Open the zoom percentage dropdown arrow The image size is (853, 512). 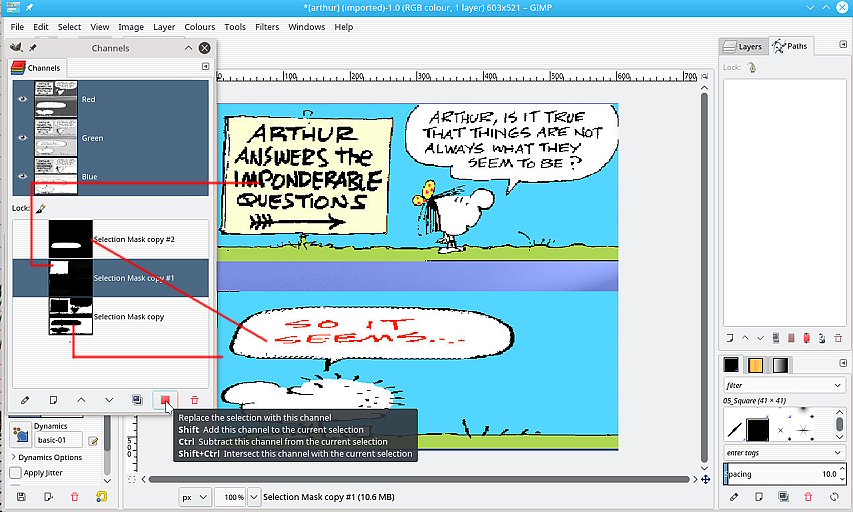click(254, 497)
